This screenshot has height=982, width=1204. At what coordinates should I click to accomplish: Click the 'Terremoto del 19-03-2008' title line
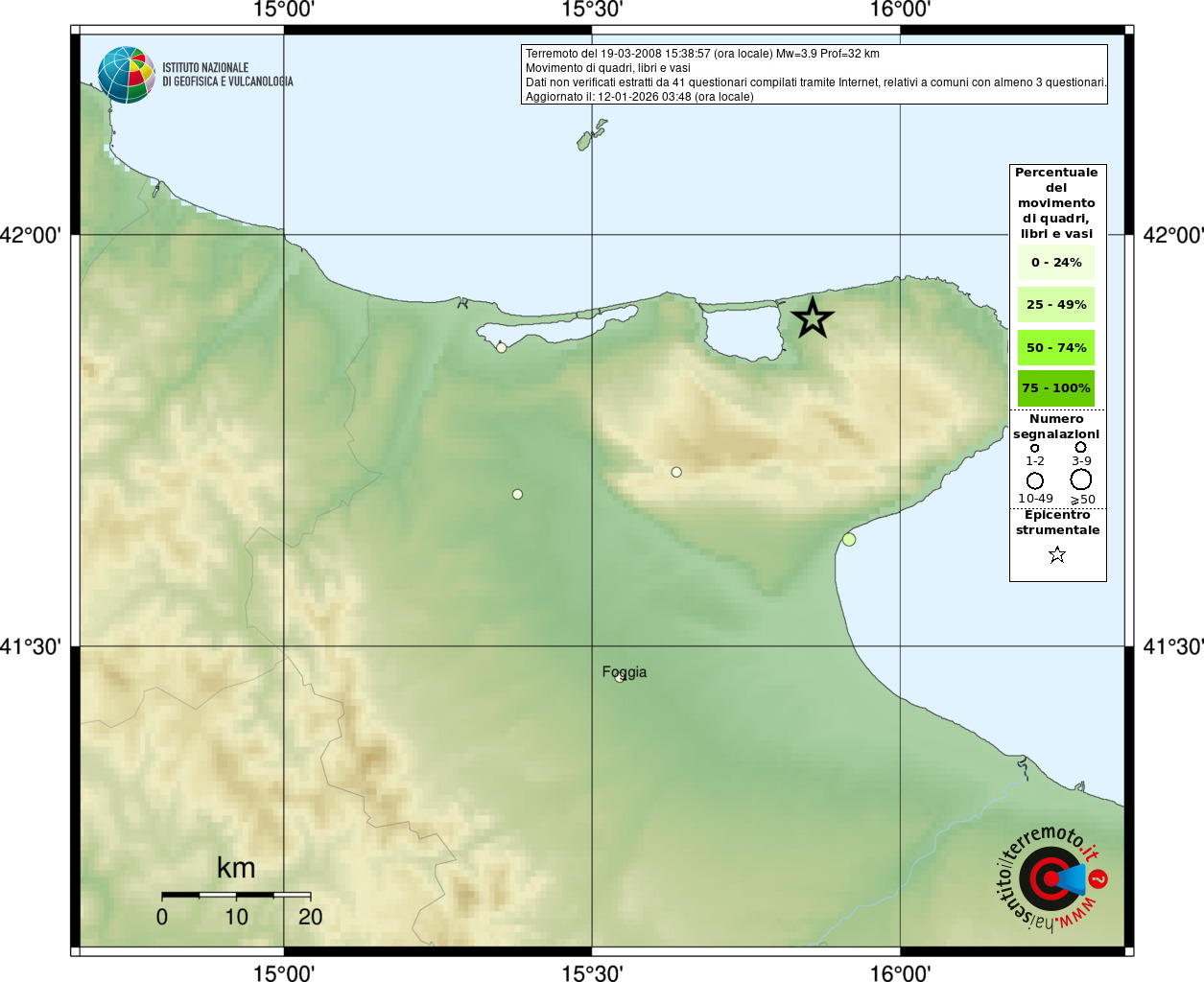[702, 54]
